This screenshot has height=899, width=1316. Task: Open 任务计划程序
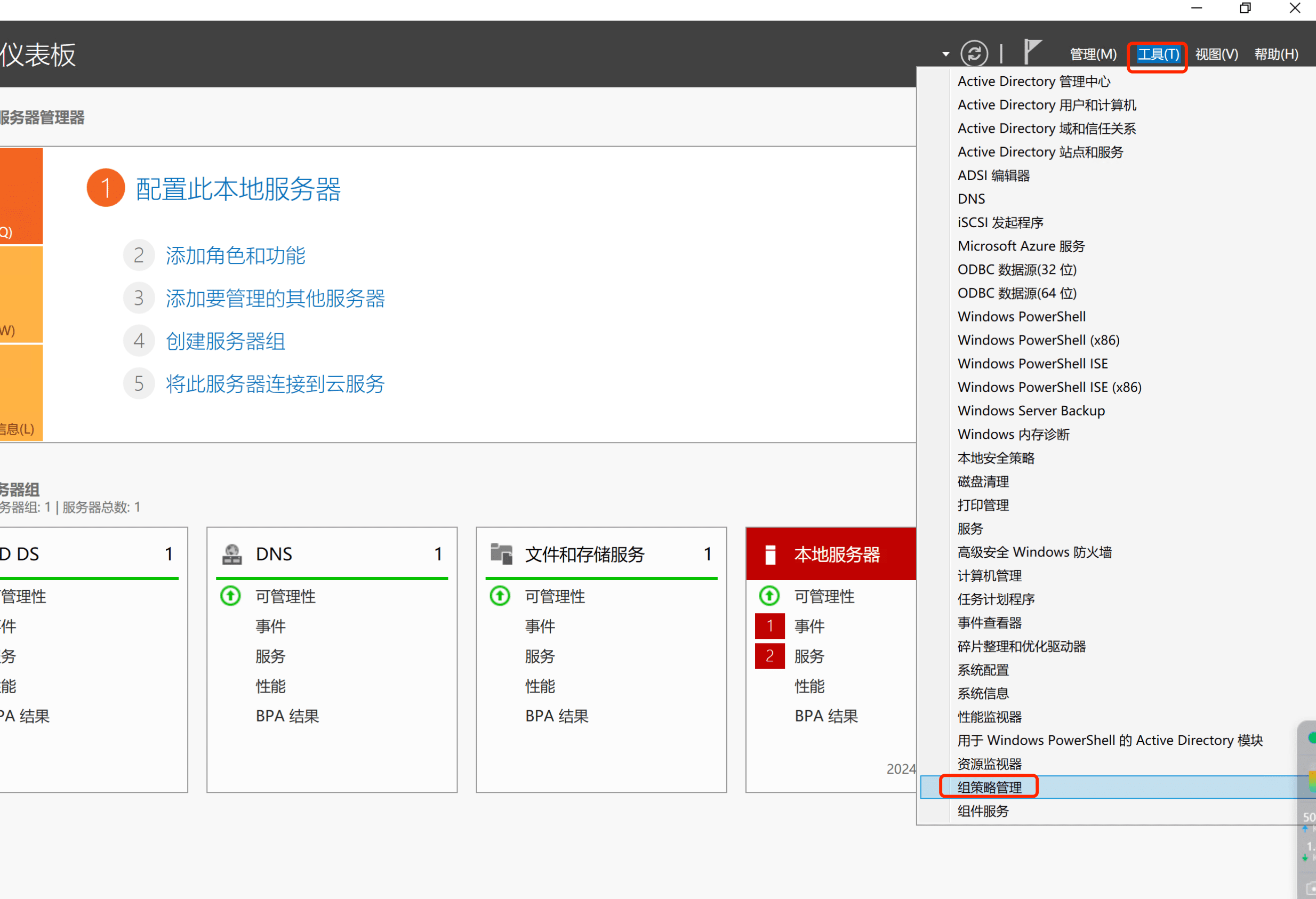[x=996, y=599]
